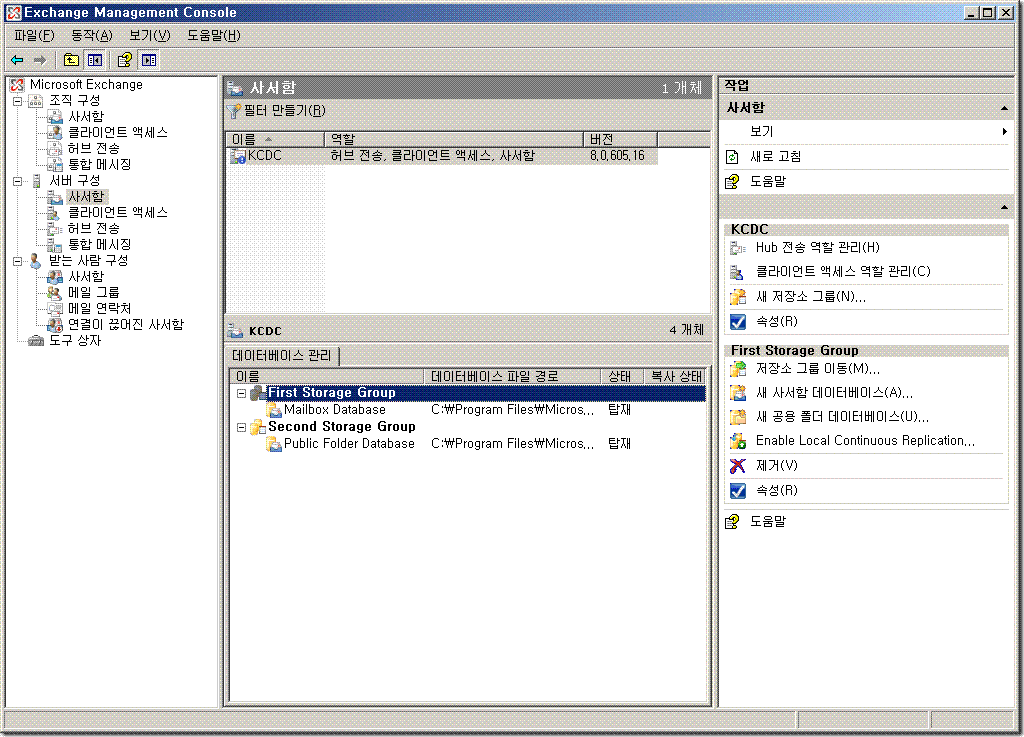
Task: Select 허브 전송 under 조직 구성
Action: [x=93, y=148]
